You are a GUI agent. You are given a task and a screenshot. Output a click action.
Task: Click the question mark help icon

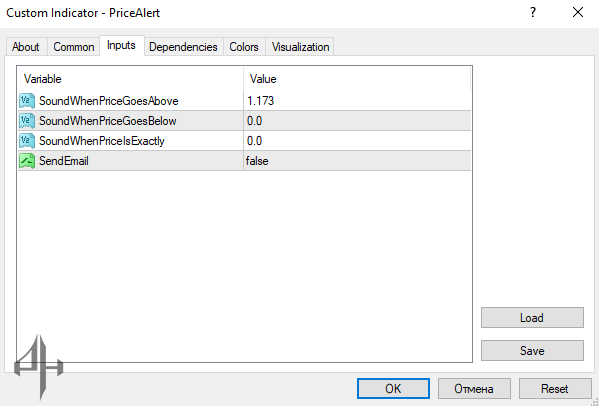pyautogui.click(x=533, y=13)
